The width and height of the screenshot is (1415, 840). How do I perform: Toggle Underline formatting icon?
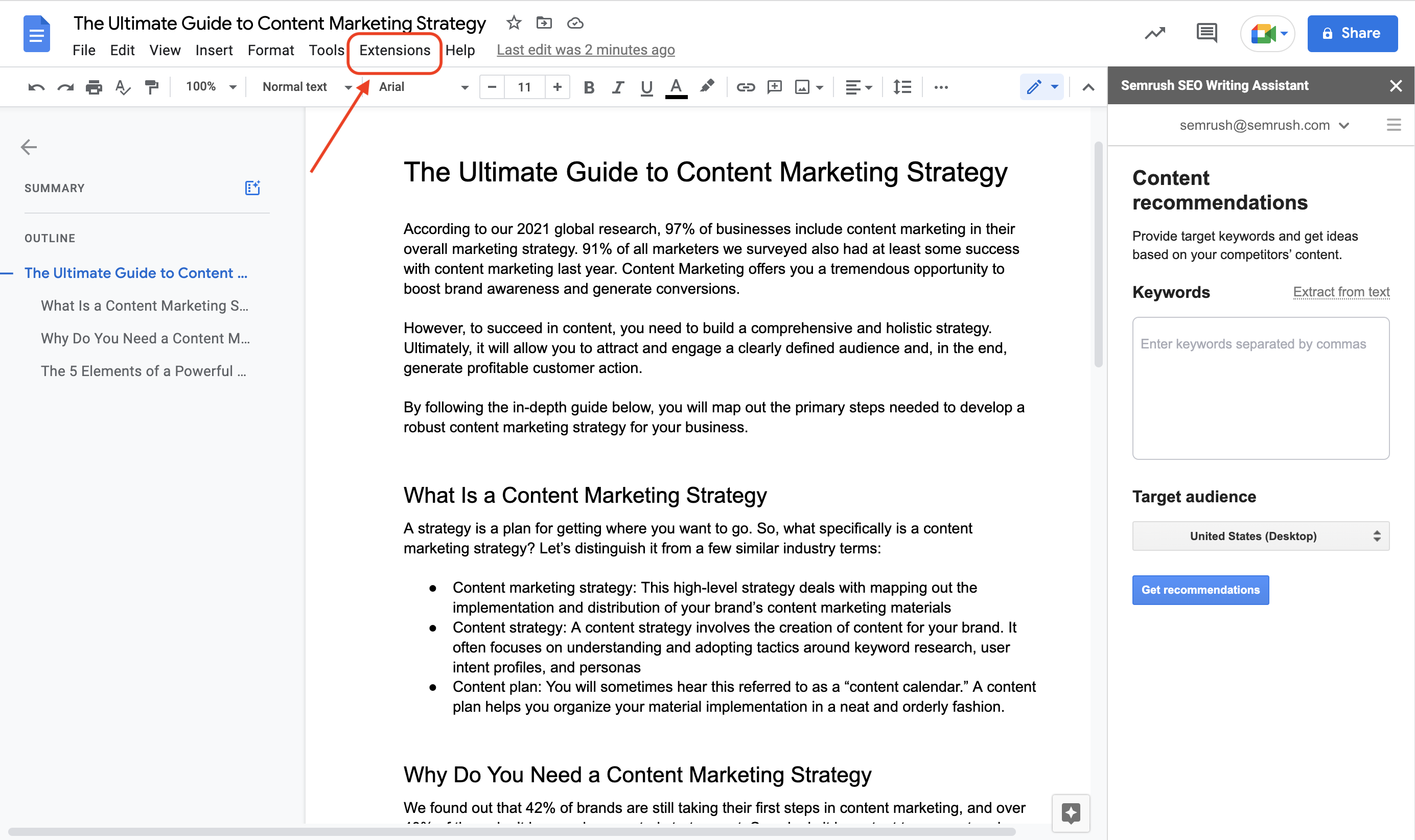[x=645, y=87]
